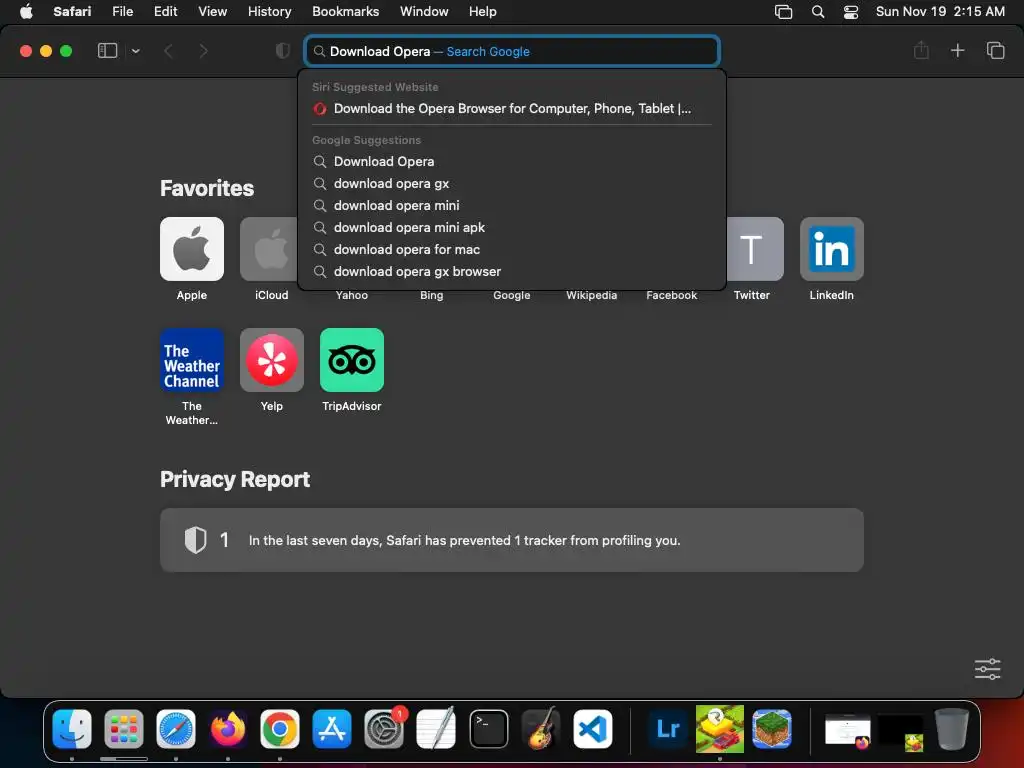This screenshot has width=1024, height=768.
Task: Click the Facebook favorite label
Action: point(671,295)
